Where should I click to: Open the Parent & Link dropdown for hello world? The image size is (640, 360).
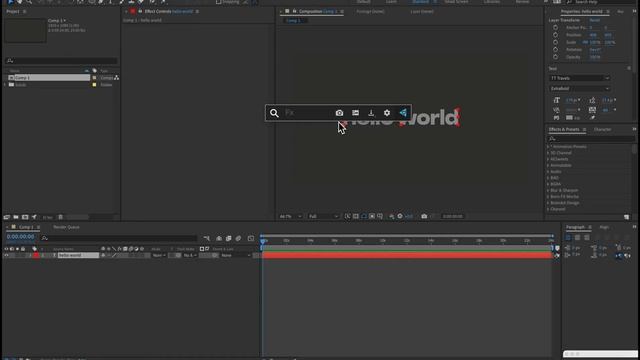point(236,256)
